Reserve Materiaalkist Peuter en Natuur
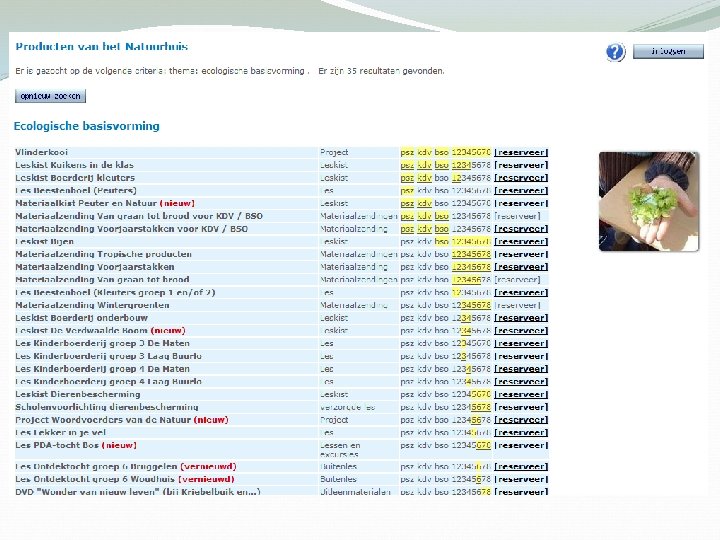Image resolution: width=720 pixels, height=540 pixels. pyautogui.click(x=521, y=203)
